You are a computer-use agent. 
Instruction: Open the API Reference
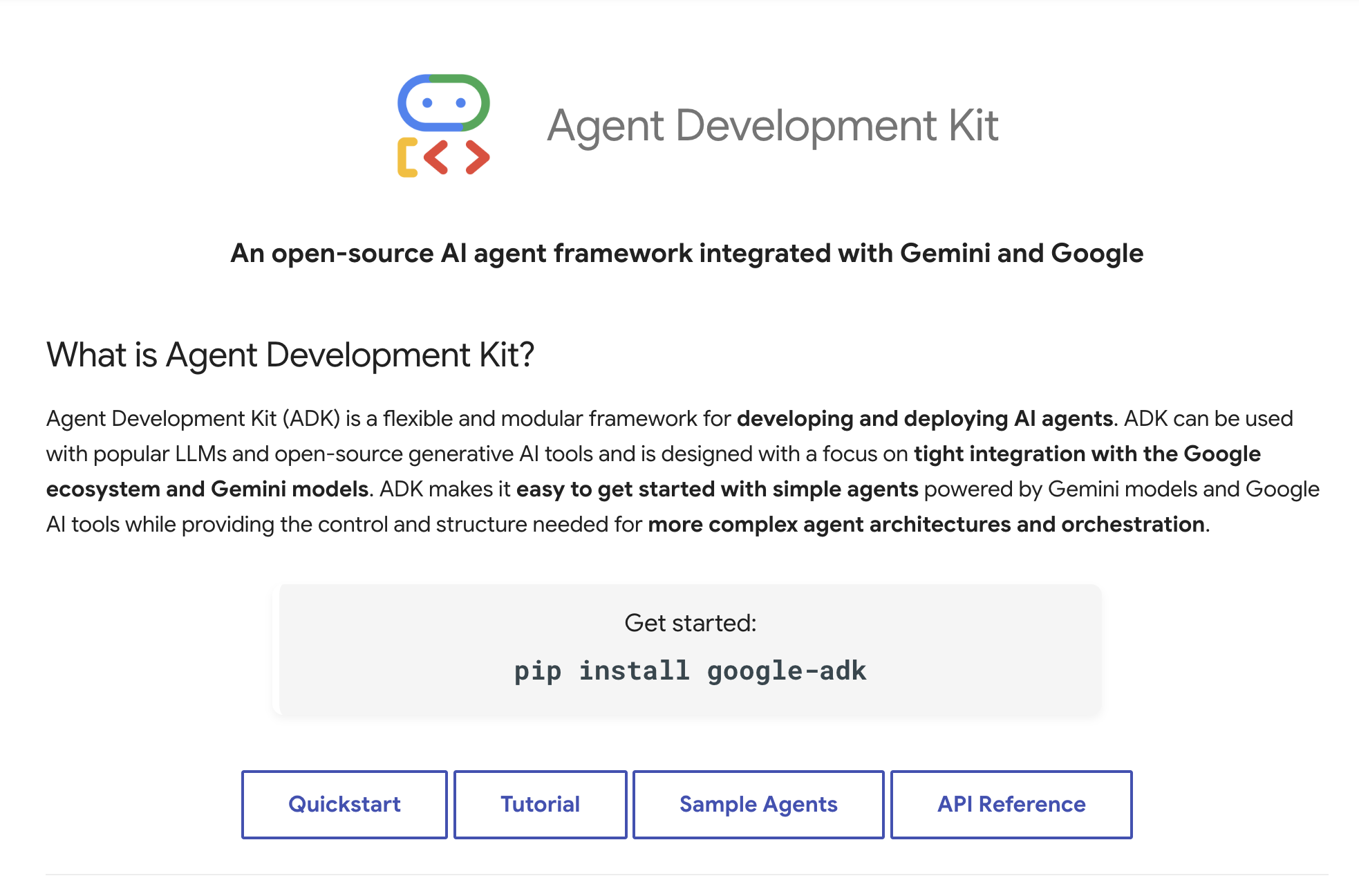tap(1011, 804)
